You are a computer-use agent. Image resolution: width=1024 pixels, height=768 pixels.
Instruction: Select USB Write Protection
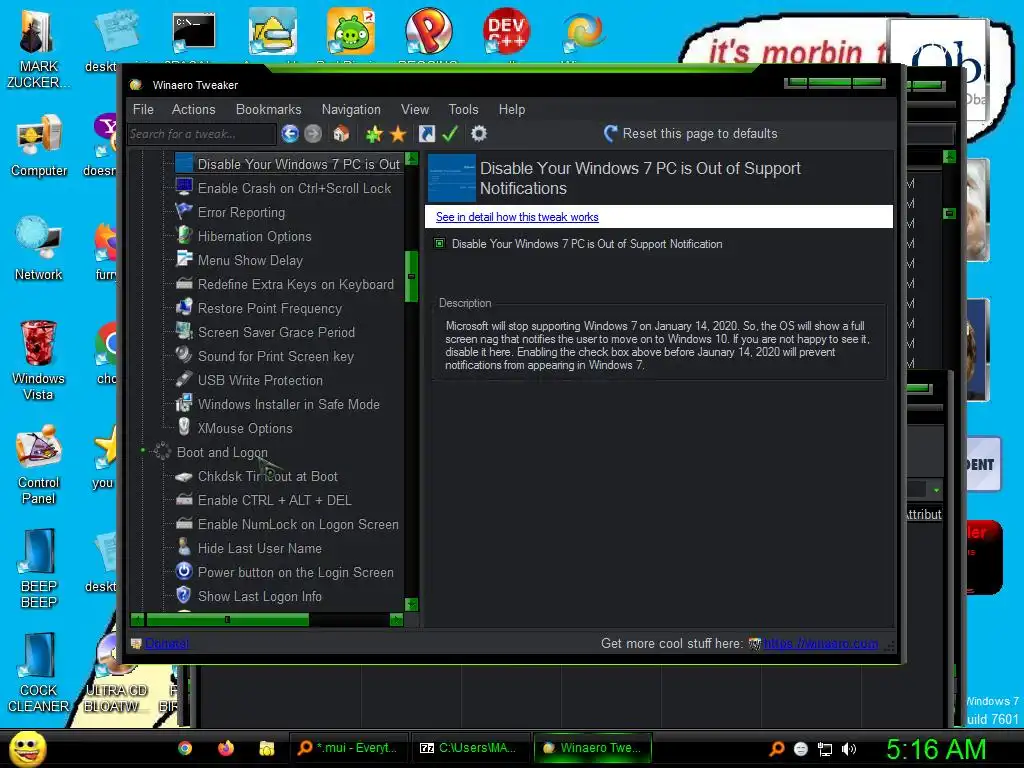click(x=260, y=380)
